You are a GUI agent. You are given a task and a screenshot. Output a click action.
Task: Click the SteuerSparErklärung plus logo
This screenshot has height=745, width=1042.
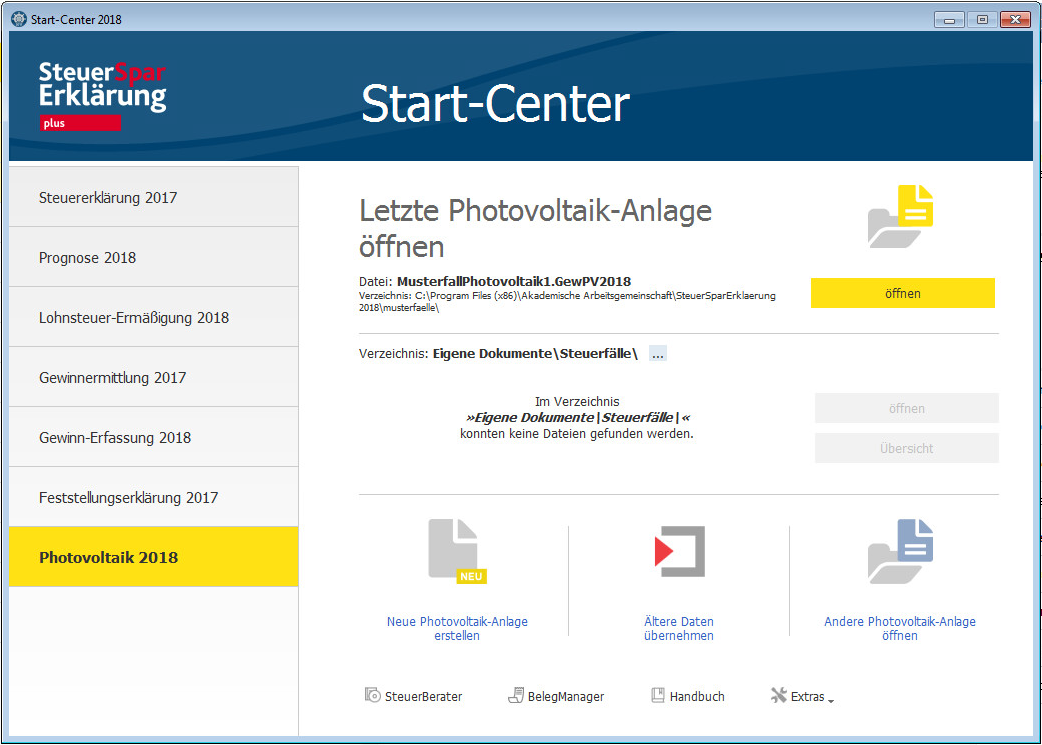102,95
